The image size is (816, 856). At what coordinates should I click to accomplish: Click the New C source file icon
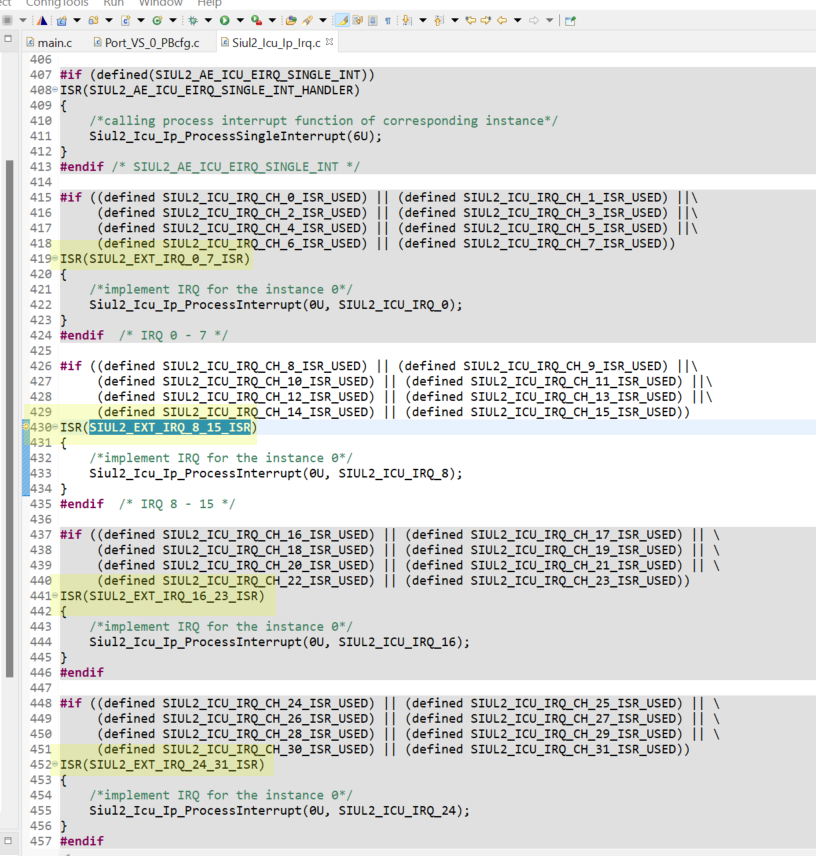pyautogui.click(x=126, y=21)
